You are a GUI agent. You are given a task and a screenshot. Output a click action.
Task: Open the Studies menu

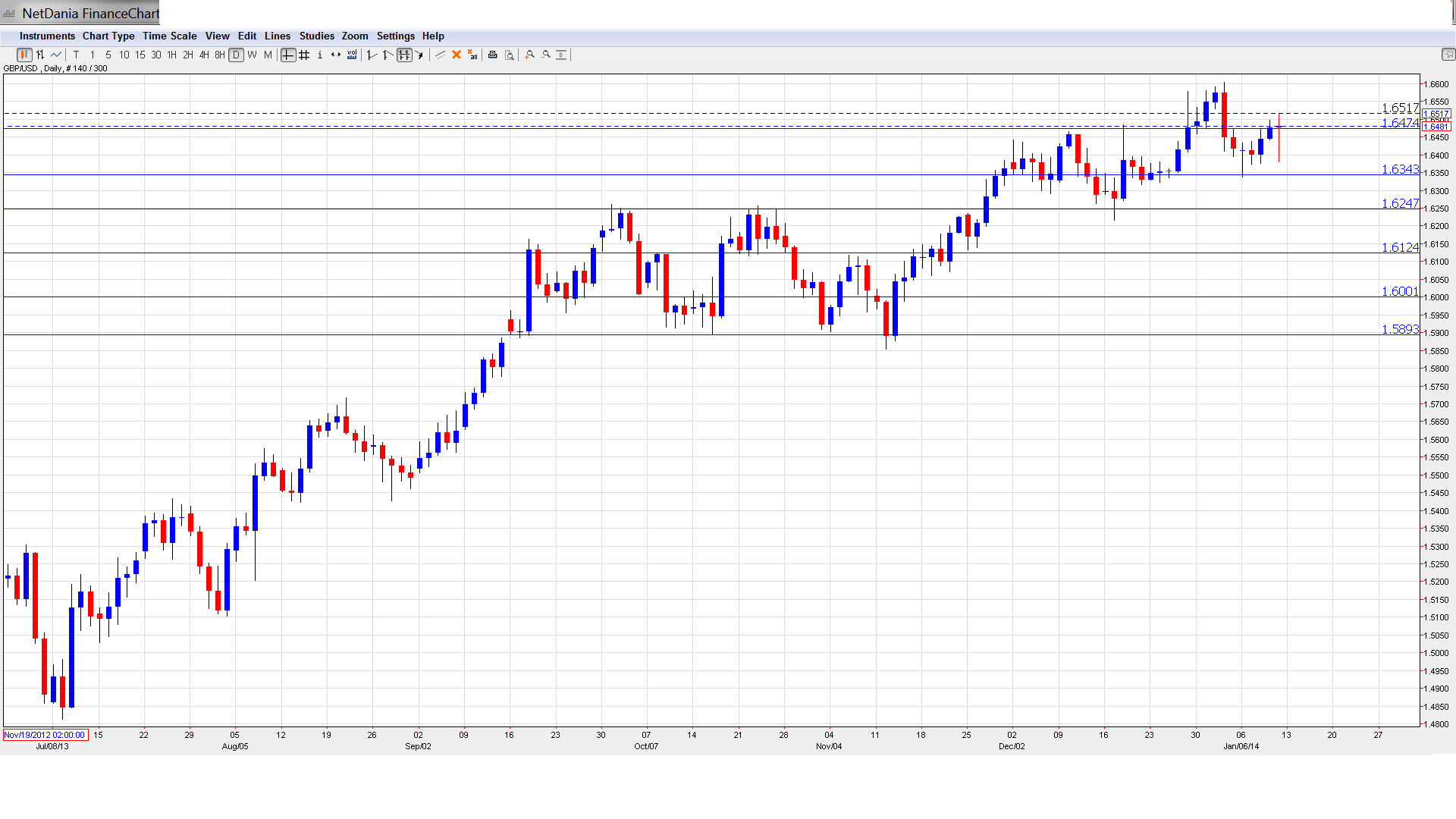[316, 36]
